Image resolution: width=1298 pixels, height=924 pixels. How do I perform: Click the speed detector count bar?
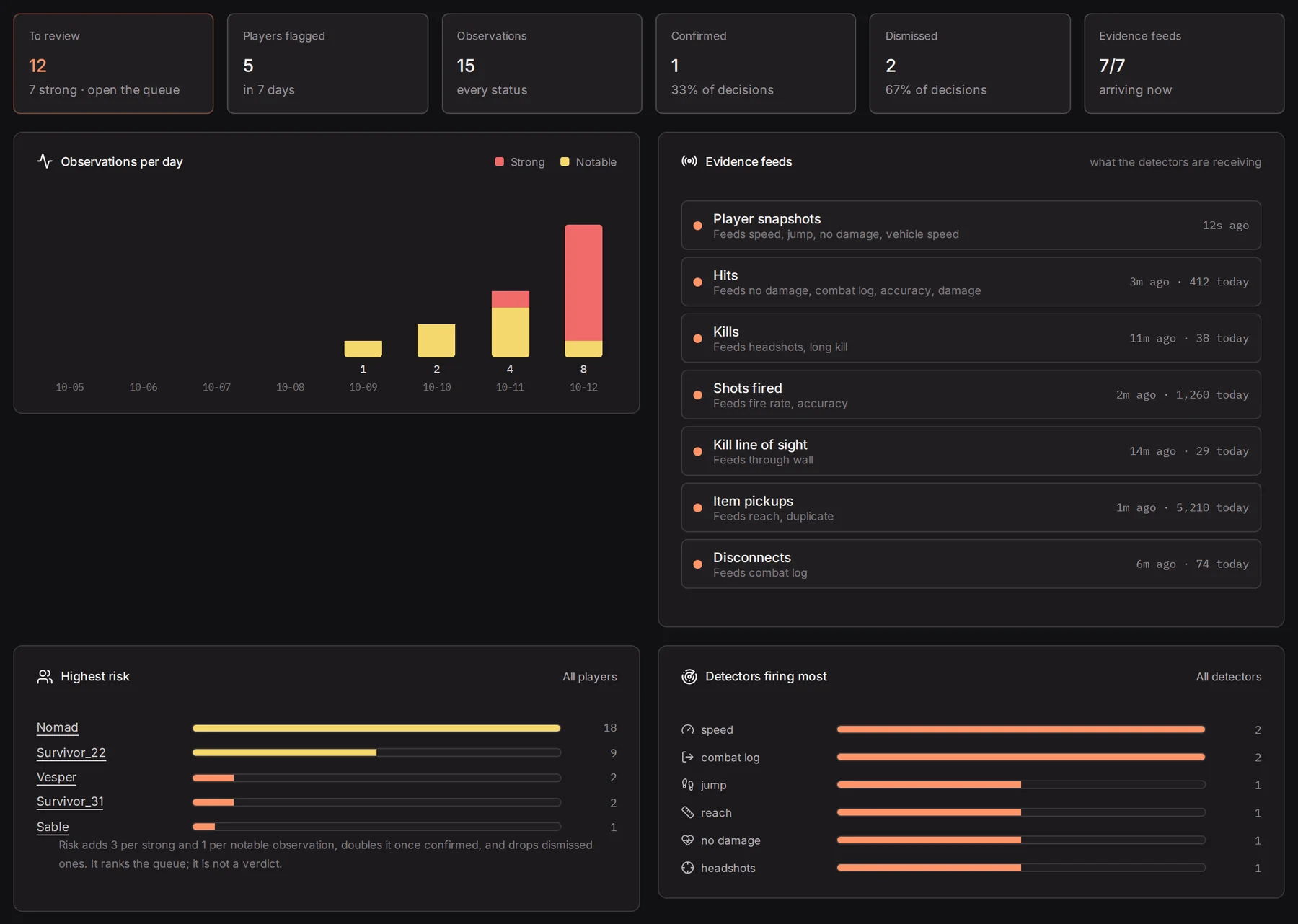[1021, 729]
